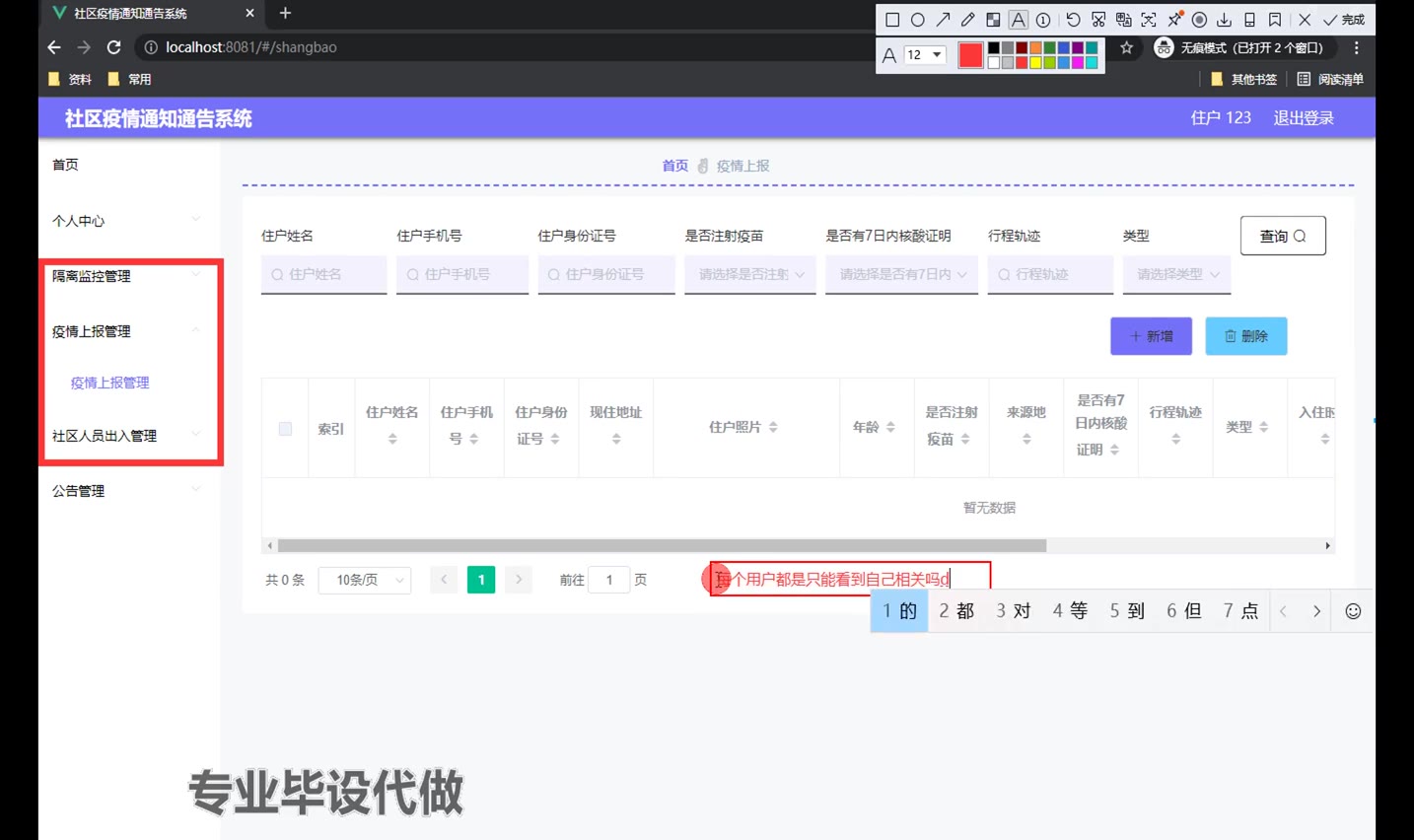The width and height of the screenshot is (1414, 840).
Task: Click the 查询 search button
Action: 1282,236
